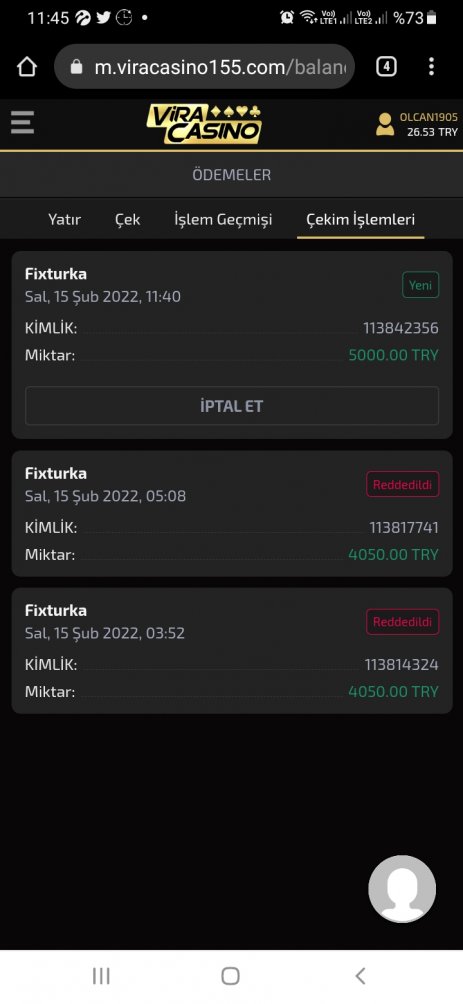Switch to the Yatır tab
Viewport: 463px width, 1004px height.
click(x=64, y=219)
